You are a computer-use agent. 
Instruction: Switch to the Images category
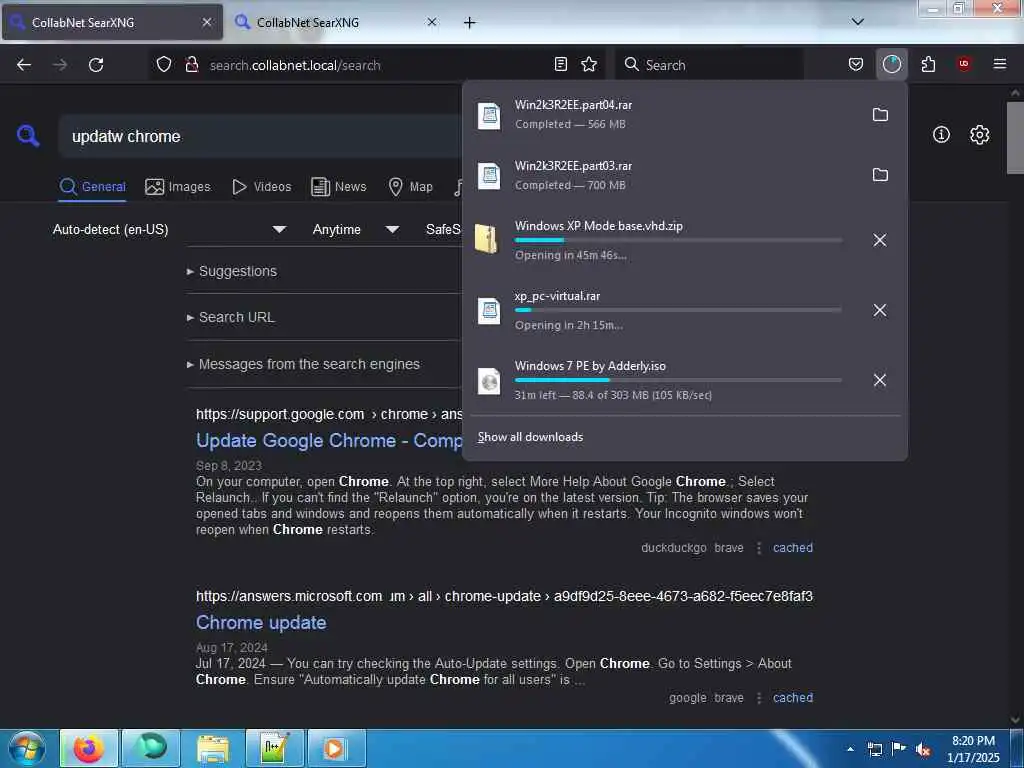pyautogui.click(x=178, y=187)
